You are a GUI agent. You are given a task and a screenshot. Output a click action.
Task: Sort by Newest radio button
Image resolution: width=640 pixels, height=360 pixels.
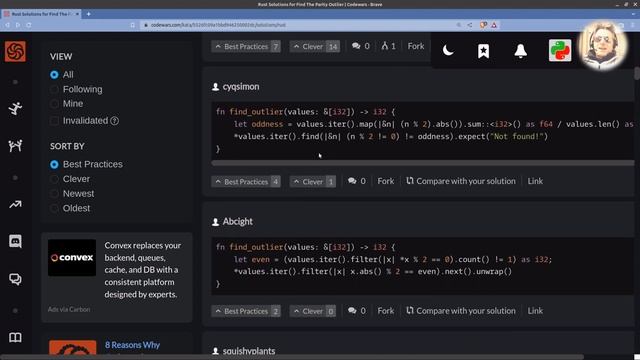[x=54, y=193]
